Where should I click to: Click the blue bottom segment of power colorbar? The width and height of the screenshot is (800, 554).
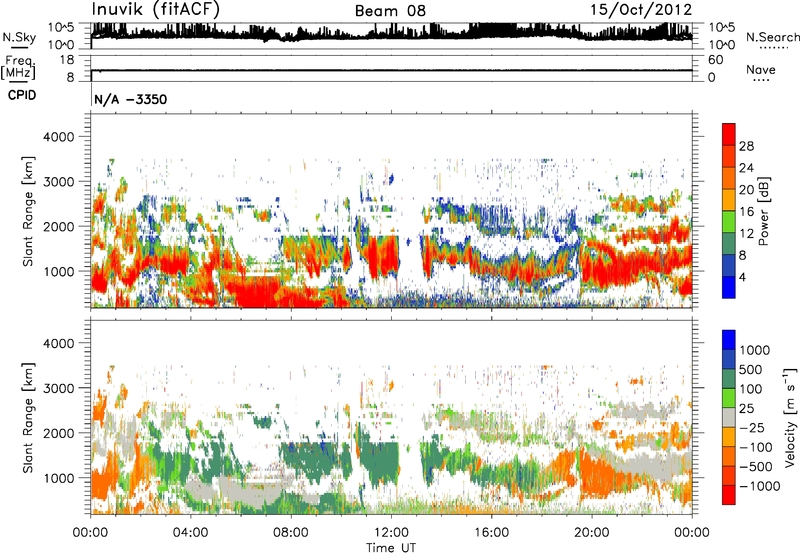(x=729, y=288)
